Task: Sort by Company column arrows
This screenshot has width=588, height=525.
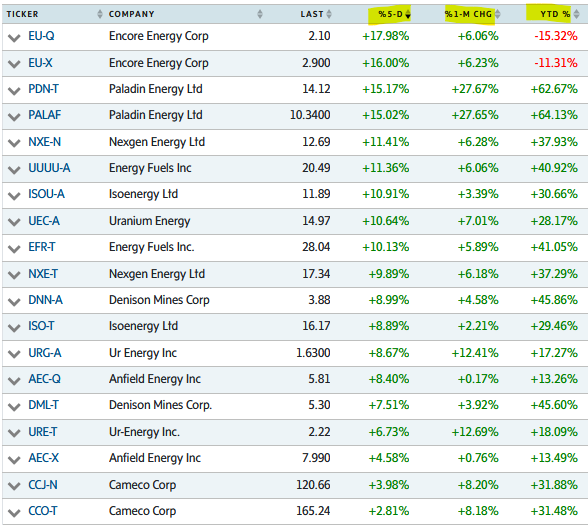Action: tap(260, 14)
